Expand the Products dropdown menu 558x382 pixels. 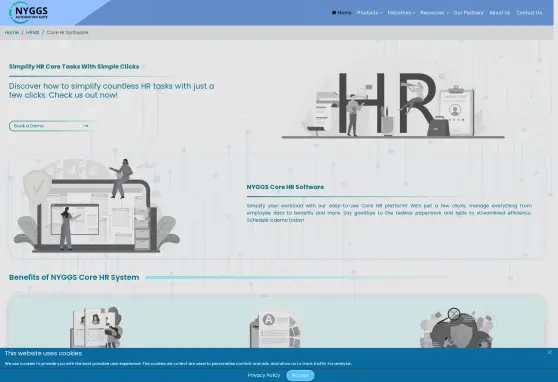[x=369, y=13]
